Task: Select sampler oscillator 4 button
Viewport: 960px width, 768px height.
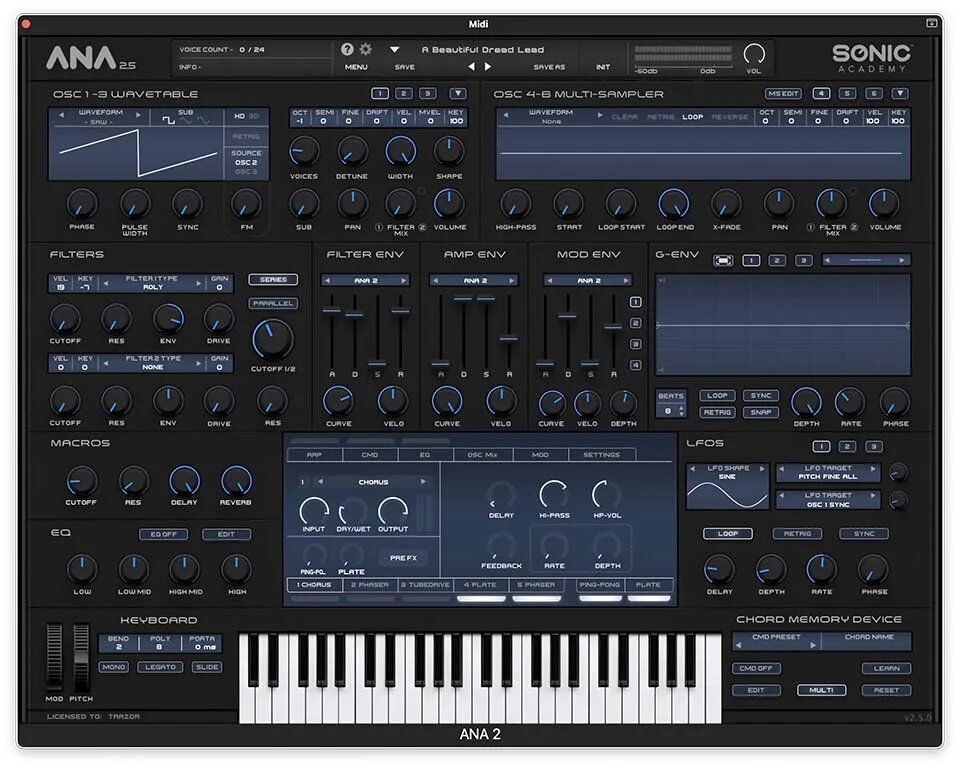Action: click(821, 94)
